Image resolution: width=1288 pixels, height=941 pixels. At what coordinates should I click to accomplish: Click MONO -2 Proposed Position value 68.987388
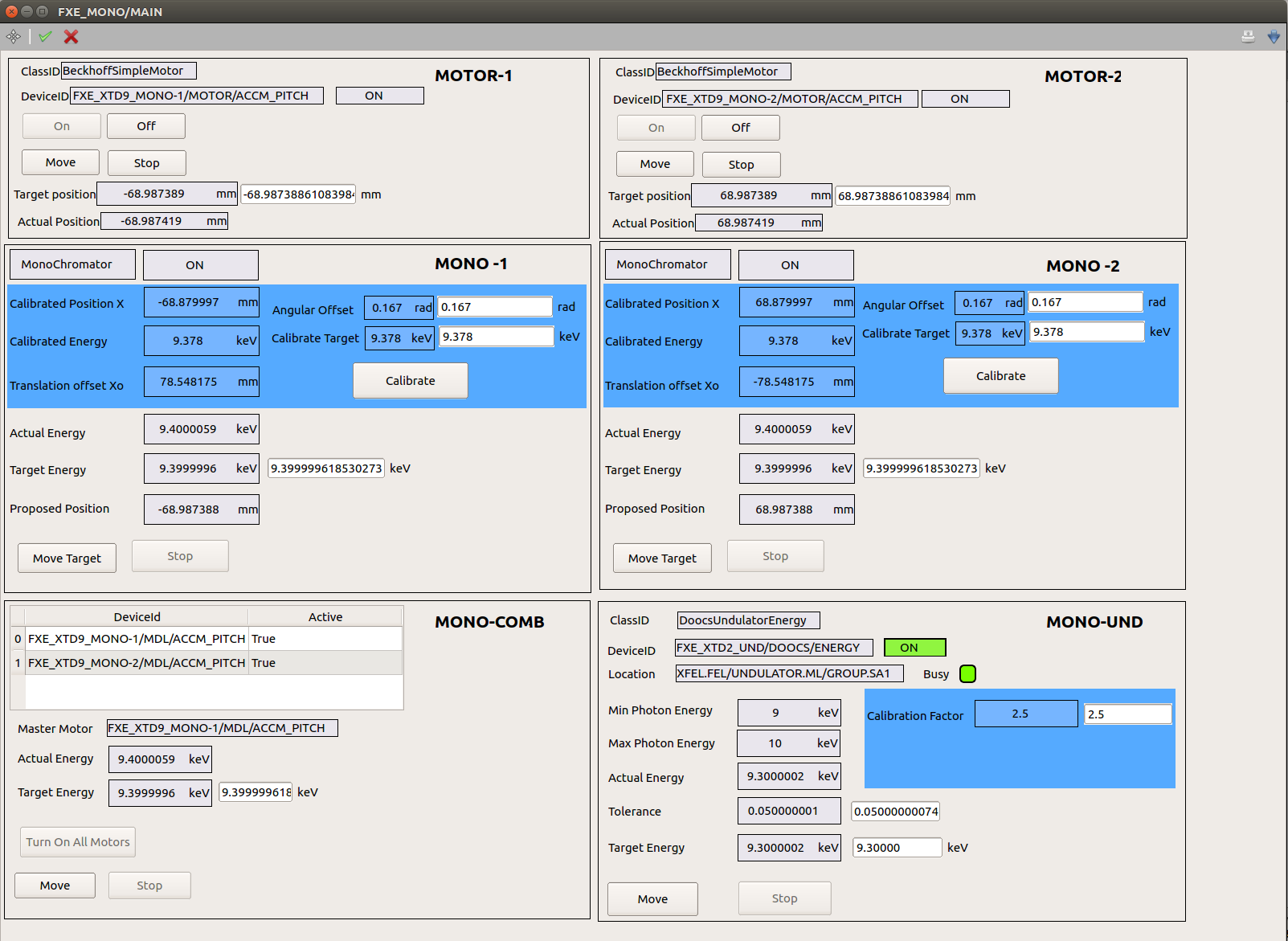pyautogui.click(x=797, y=509)
